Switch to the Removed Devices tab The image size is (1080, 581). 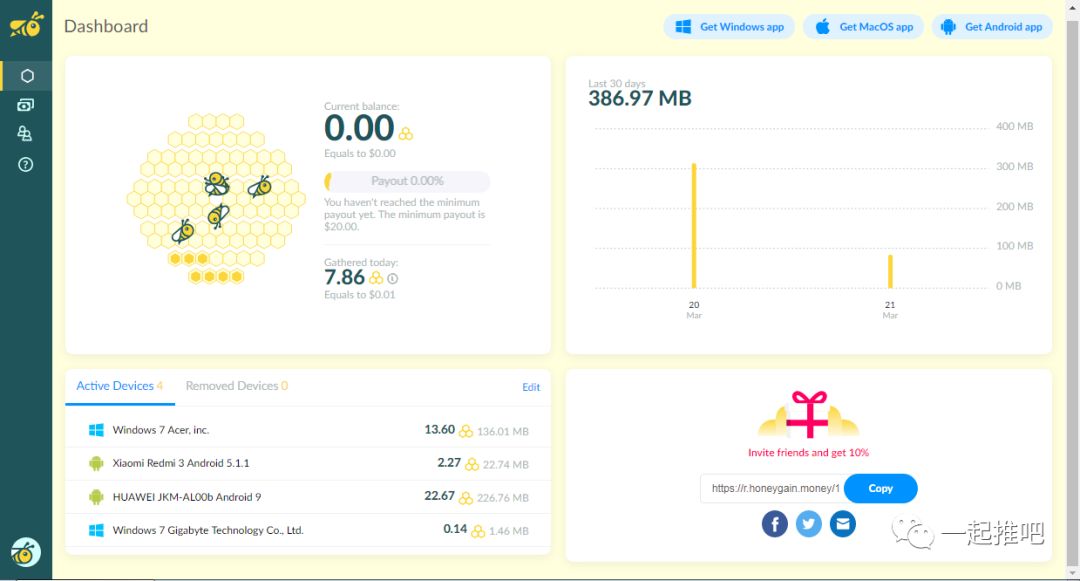[237, 386]
